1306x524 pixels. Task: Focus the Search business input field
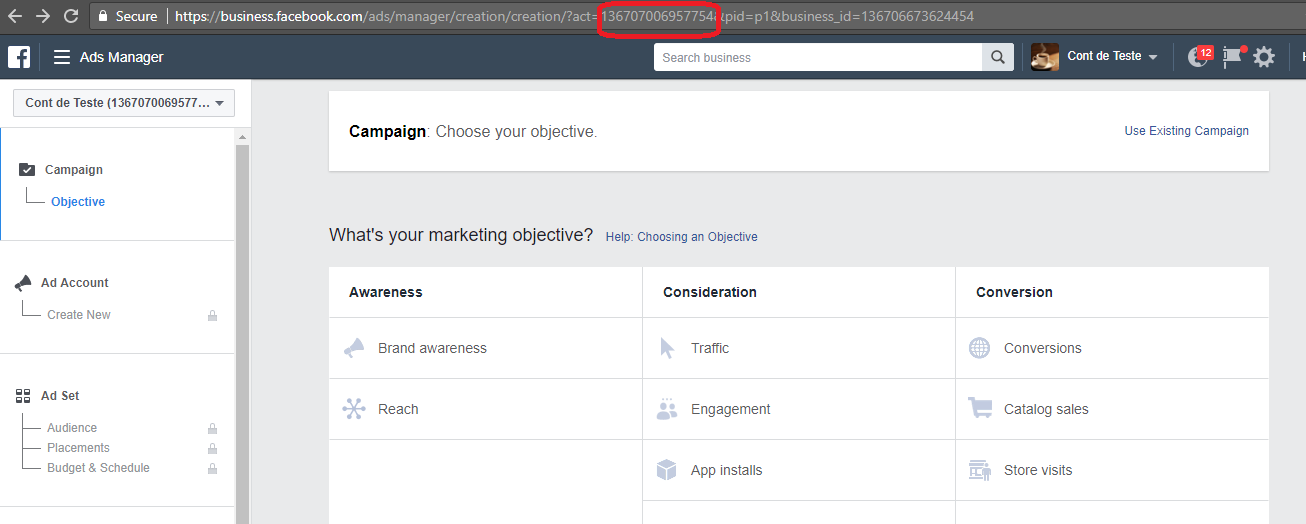(x=818, y=57)
